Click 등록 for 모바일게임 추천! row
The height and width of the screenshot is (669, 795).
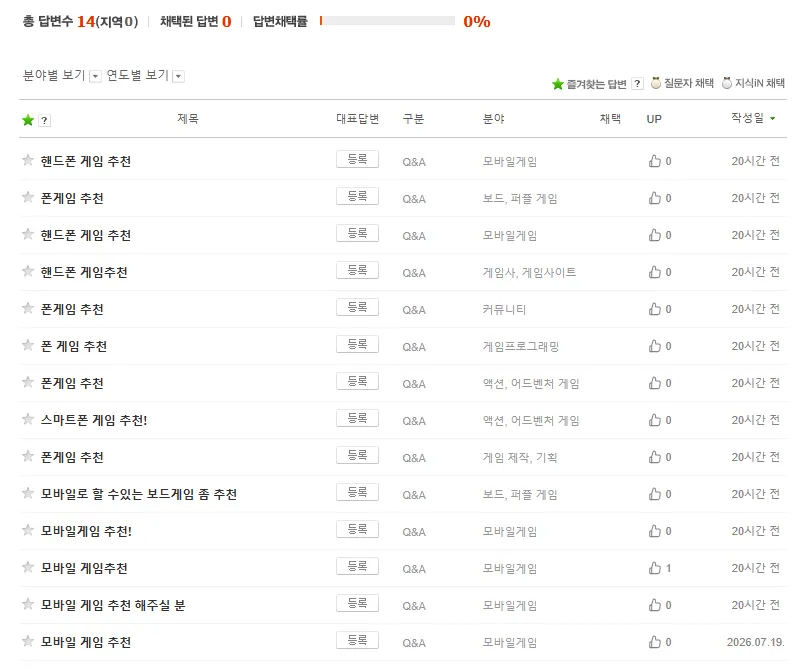pyautogui.click(x=357, y=530)
